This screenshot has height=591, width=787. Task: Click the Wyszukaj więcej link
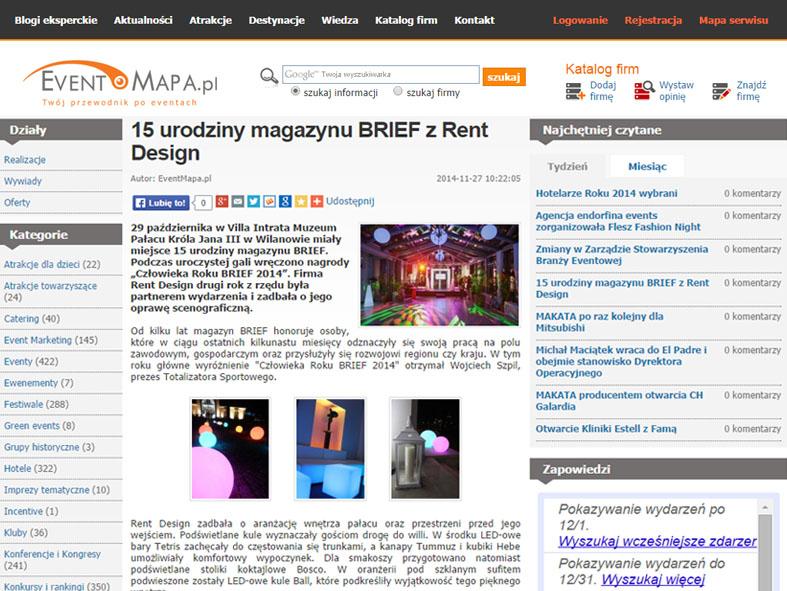[x=653, y=579]
